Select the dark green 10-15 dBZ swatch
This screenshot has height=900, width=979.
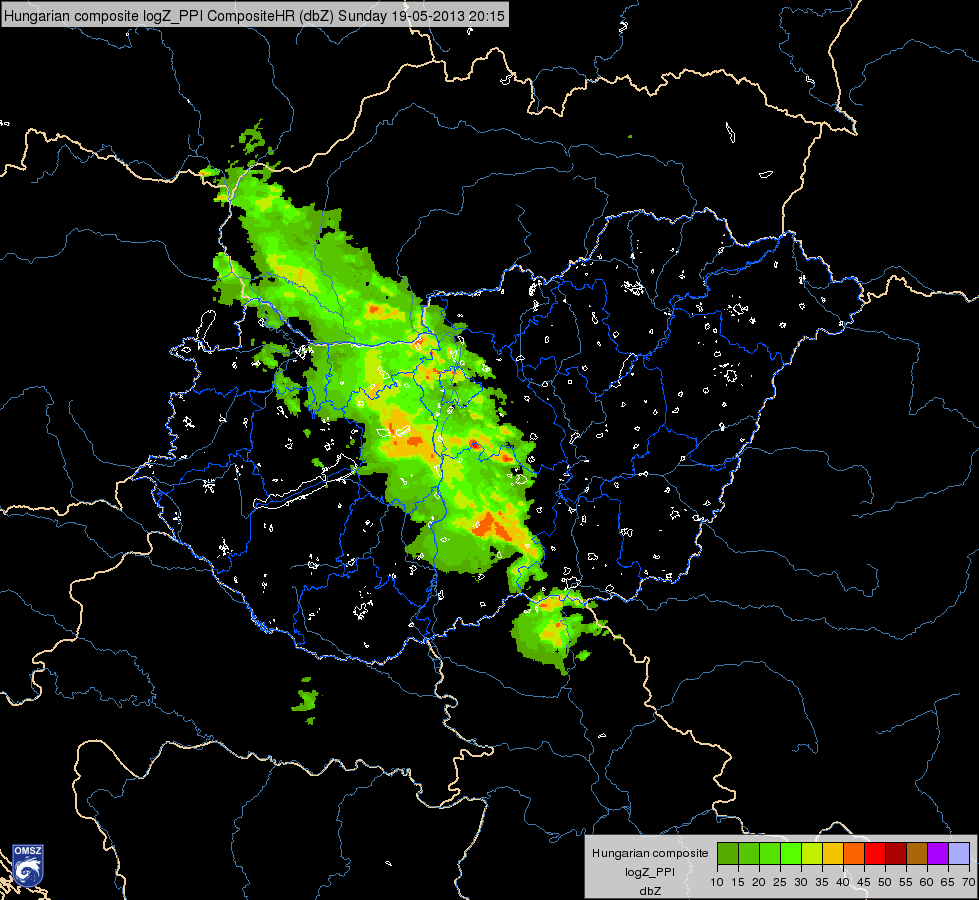point(728,853)
